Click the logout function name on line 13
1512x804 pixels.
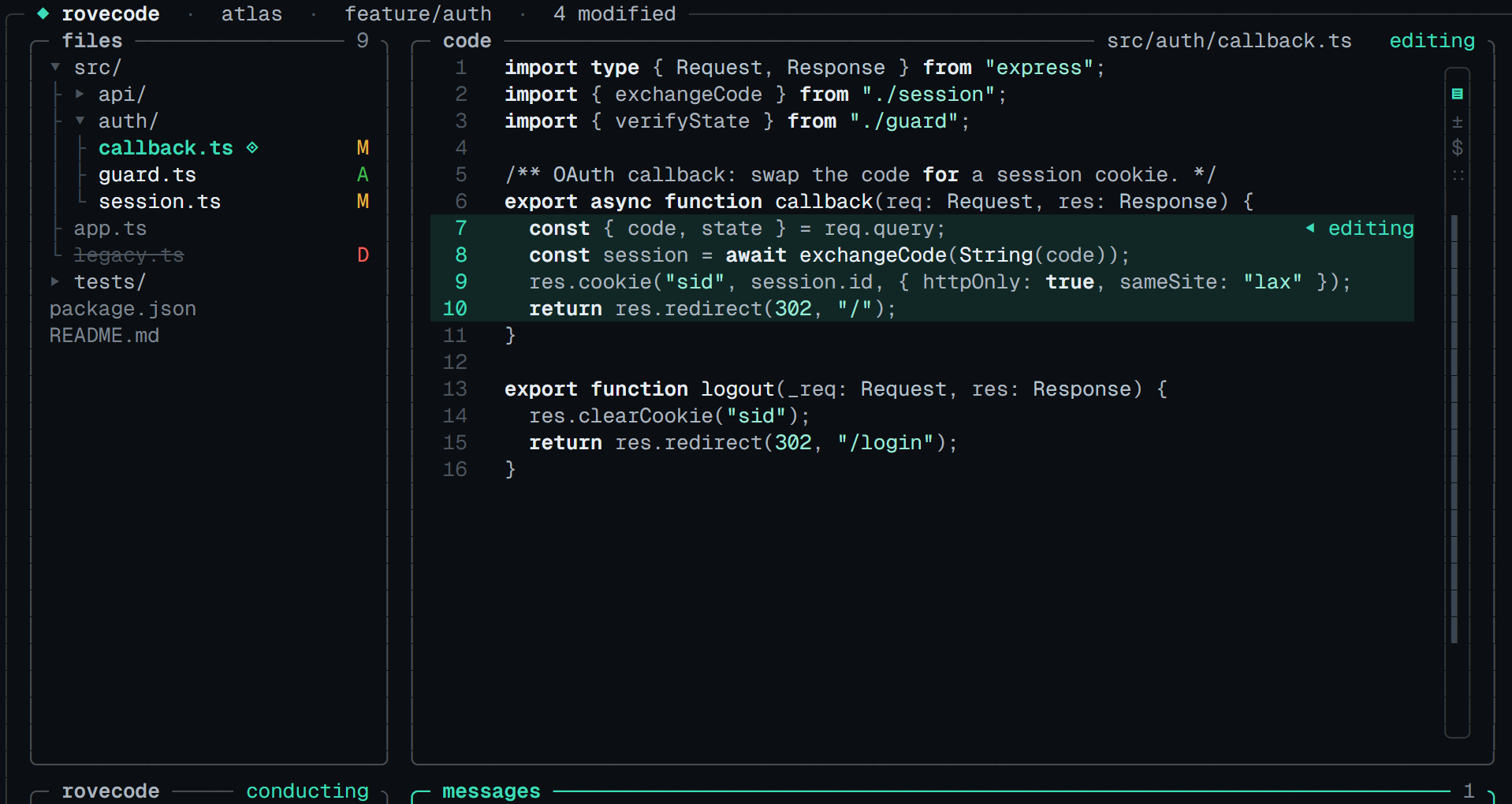pyautogui.click(x=738, y=389)
